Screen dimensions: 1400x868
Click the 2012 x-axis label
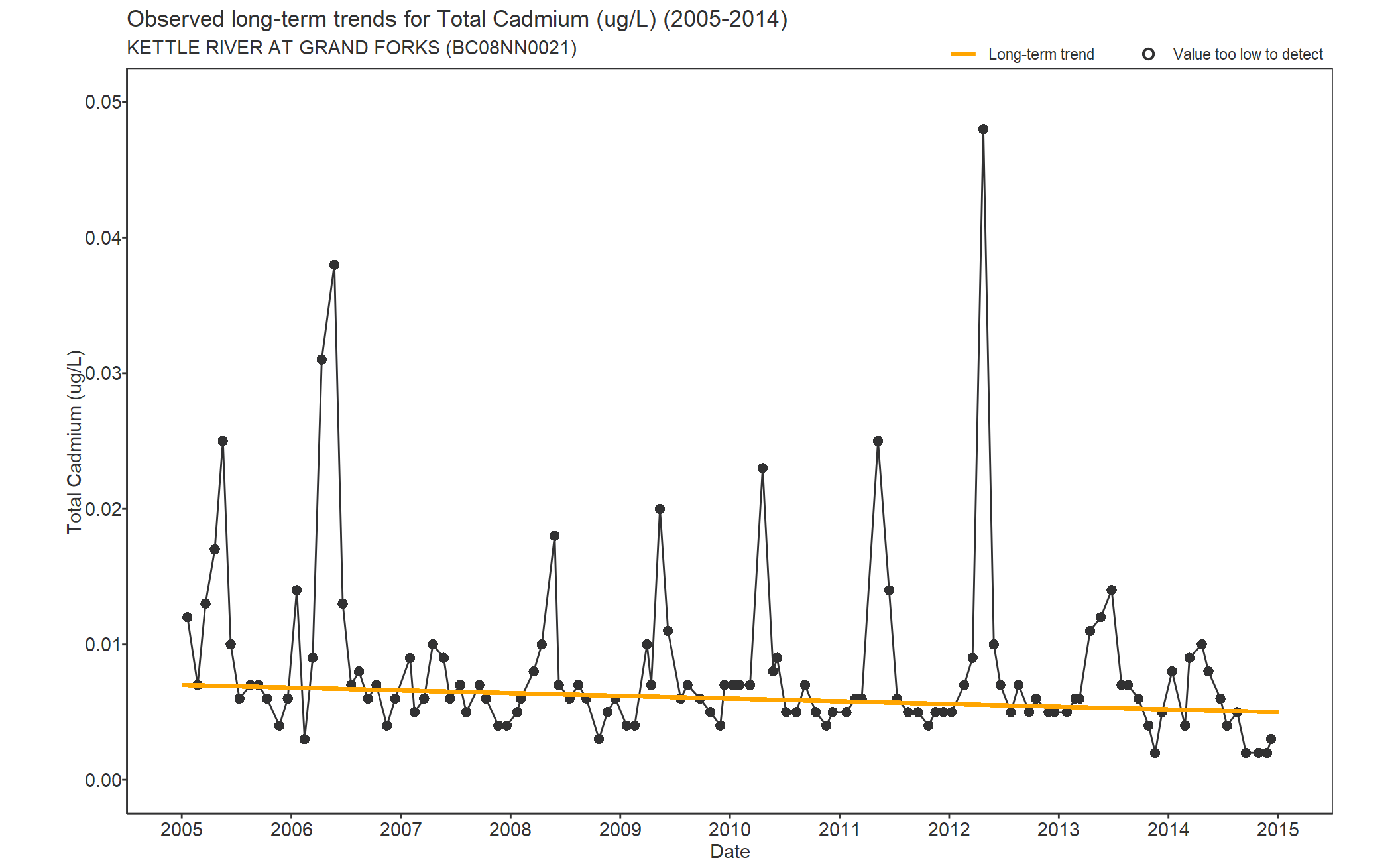tap(949, 830)
